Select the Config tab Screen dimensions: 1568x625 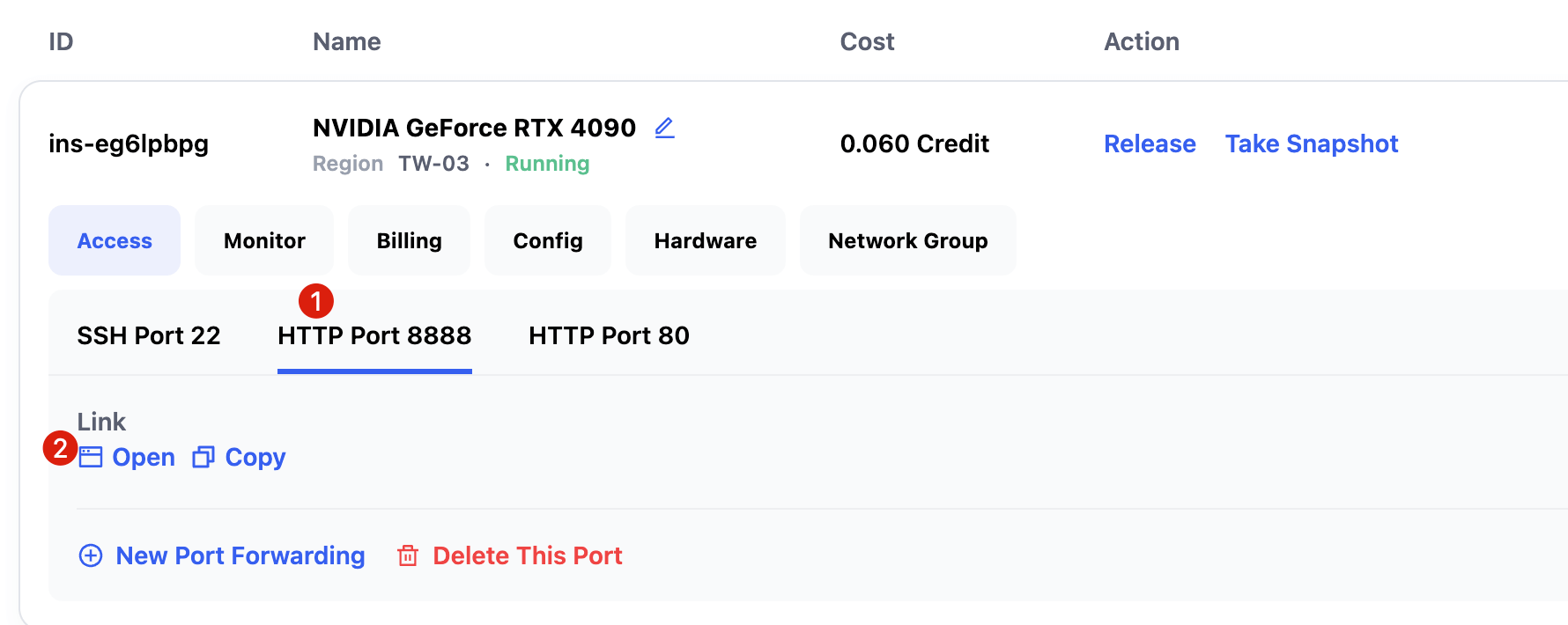click(x=548, y=240)
